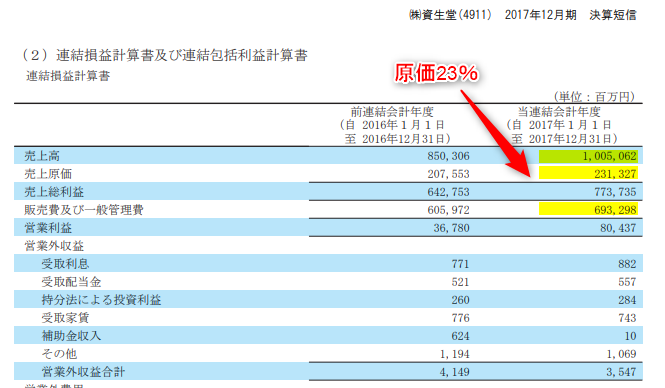
Task: Click the value 10 in 補助金収入 row
Action: pos(630,336)
